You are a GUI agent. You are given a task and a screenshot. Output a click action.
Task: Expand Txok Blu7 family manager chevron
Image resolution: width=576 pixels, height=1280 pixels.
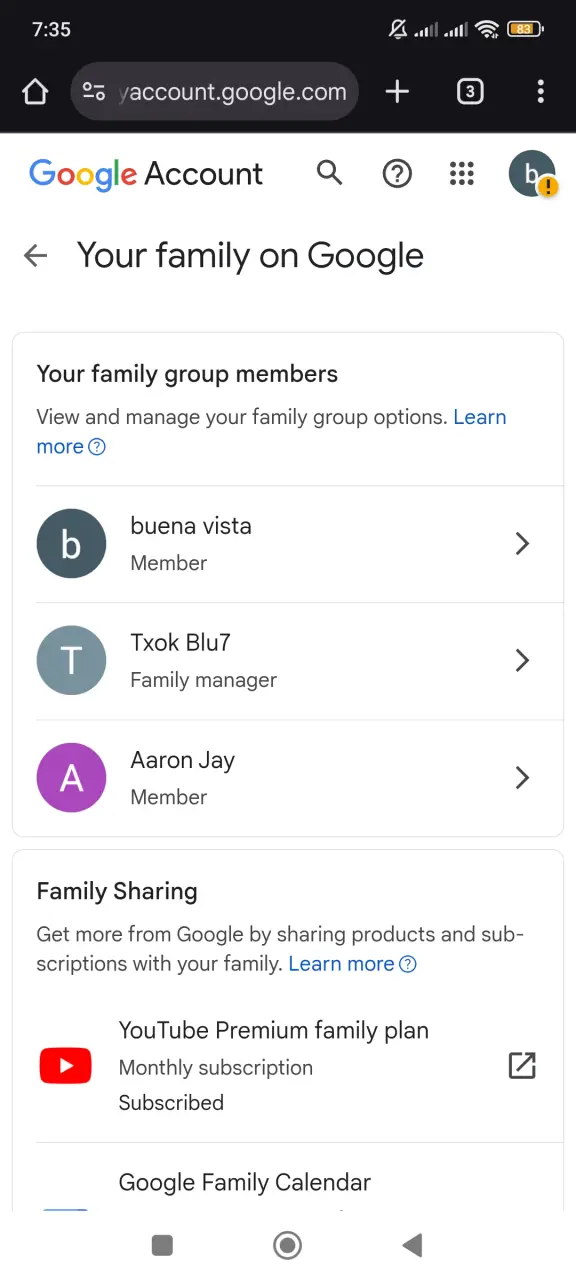(521, 661)
